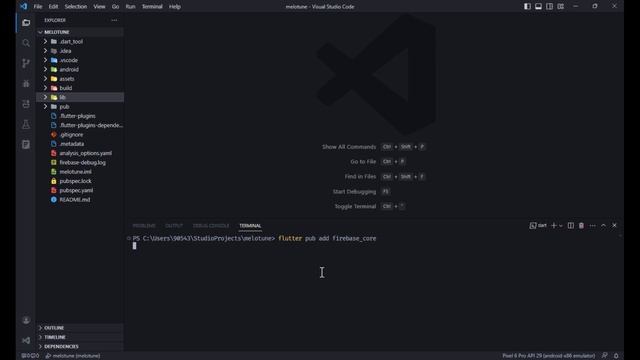Image resolution: width=640 pixels, height=360 pixels.
Task: Expand the build folder
Action: coord(80,88)
